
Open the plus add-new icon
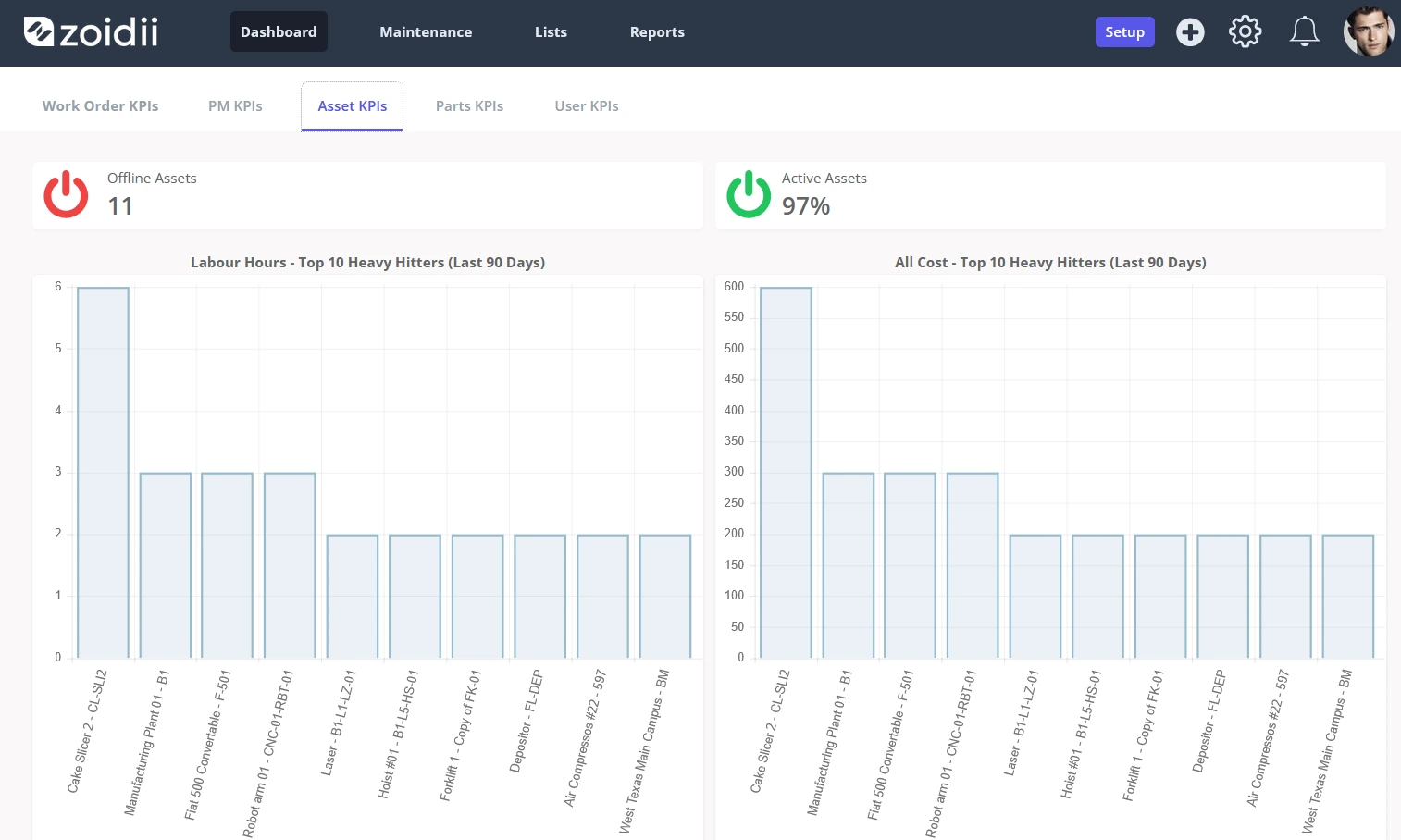1190,32
